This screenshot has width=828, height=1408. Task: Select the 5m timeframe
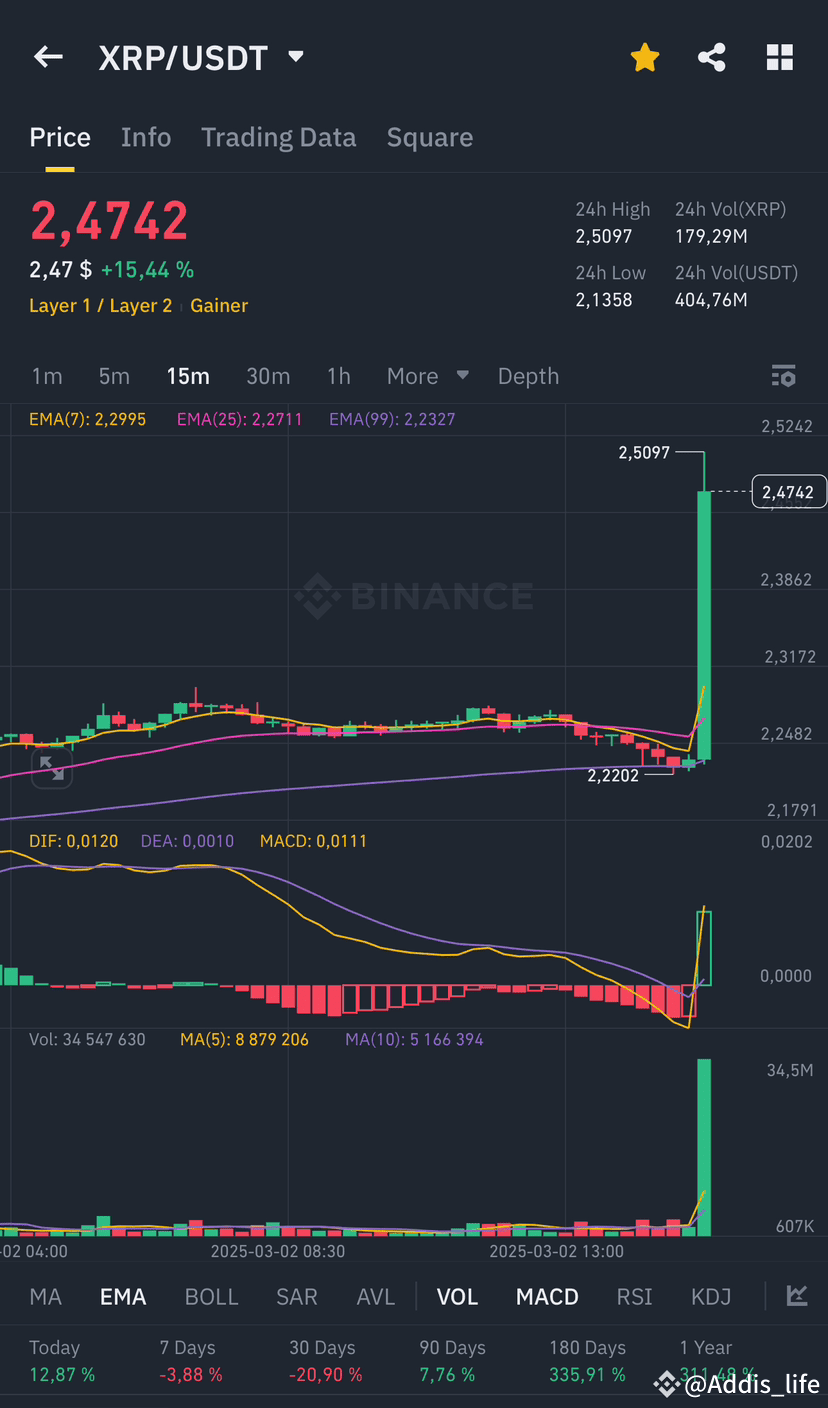click(114, 376)
